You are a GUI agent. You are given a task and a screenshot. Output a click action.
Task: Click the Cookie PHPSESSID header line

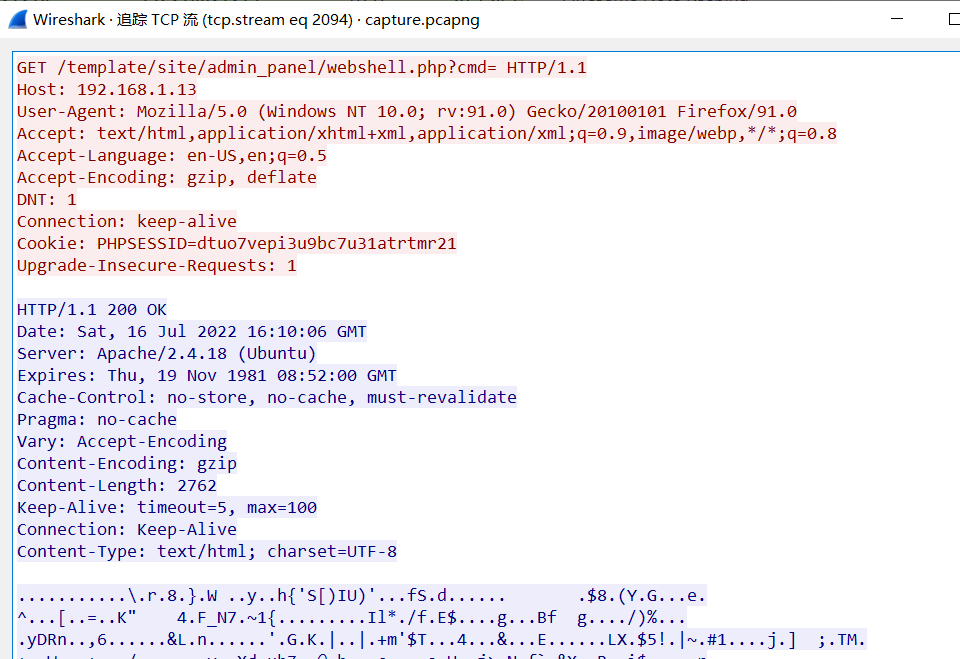click(x=236, y=244)
